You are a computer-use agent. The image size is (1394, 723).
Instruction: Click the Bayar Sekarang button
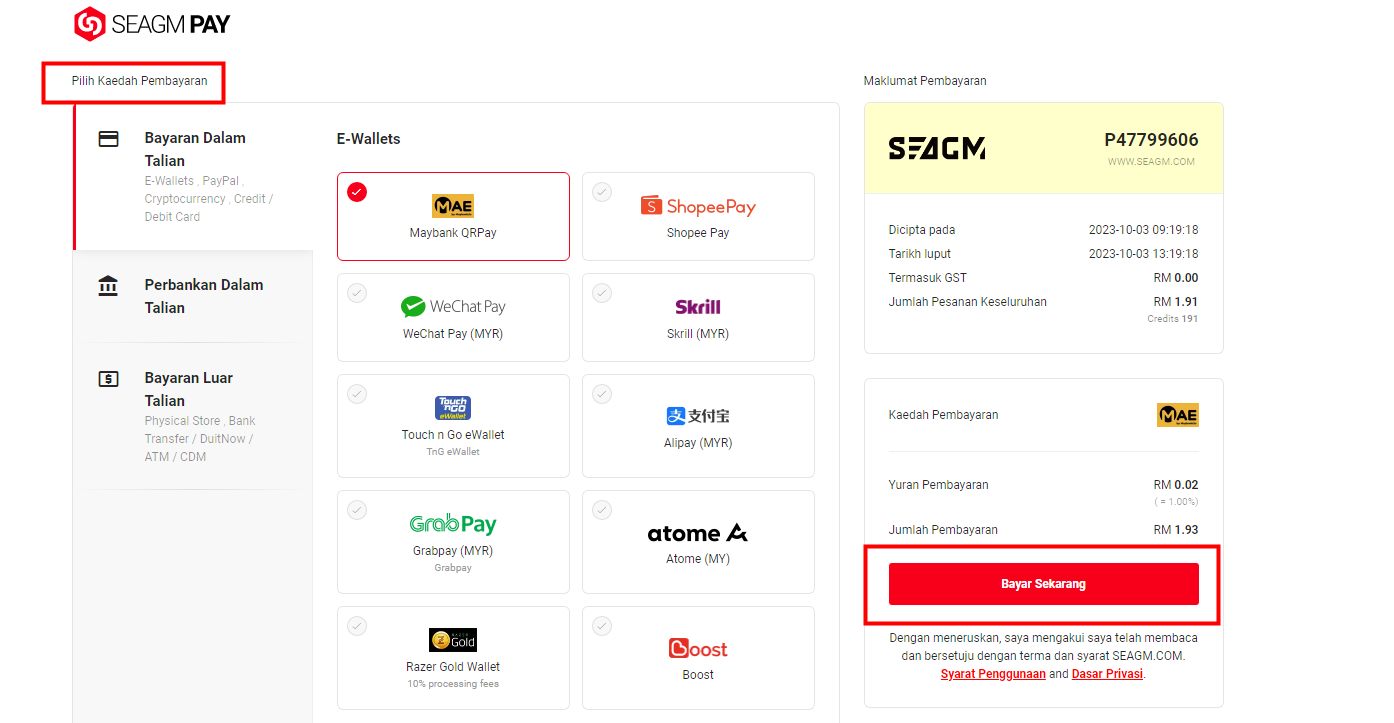(1043, 584)
